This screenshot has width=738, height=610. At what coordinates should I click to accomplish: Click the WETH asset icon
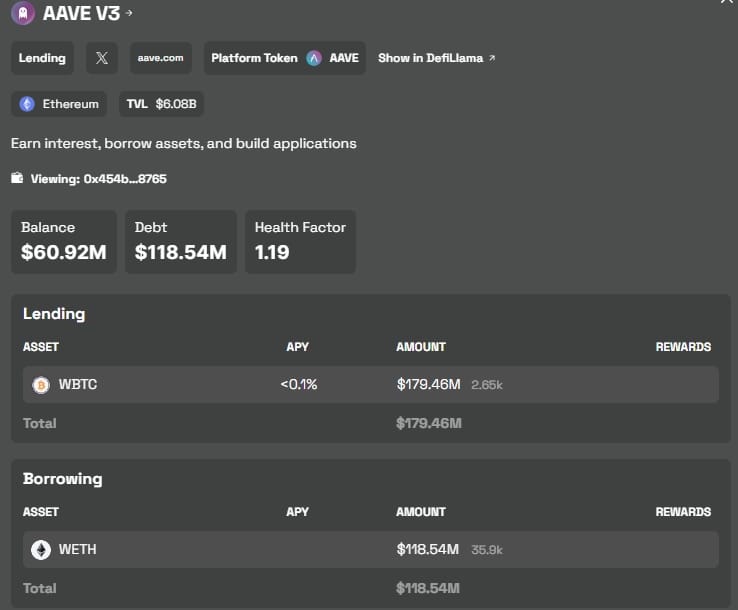(x=41, y=549)
